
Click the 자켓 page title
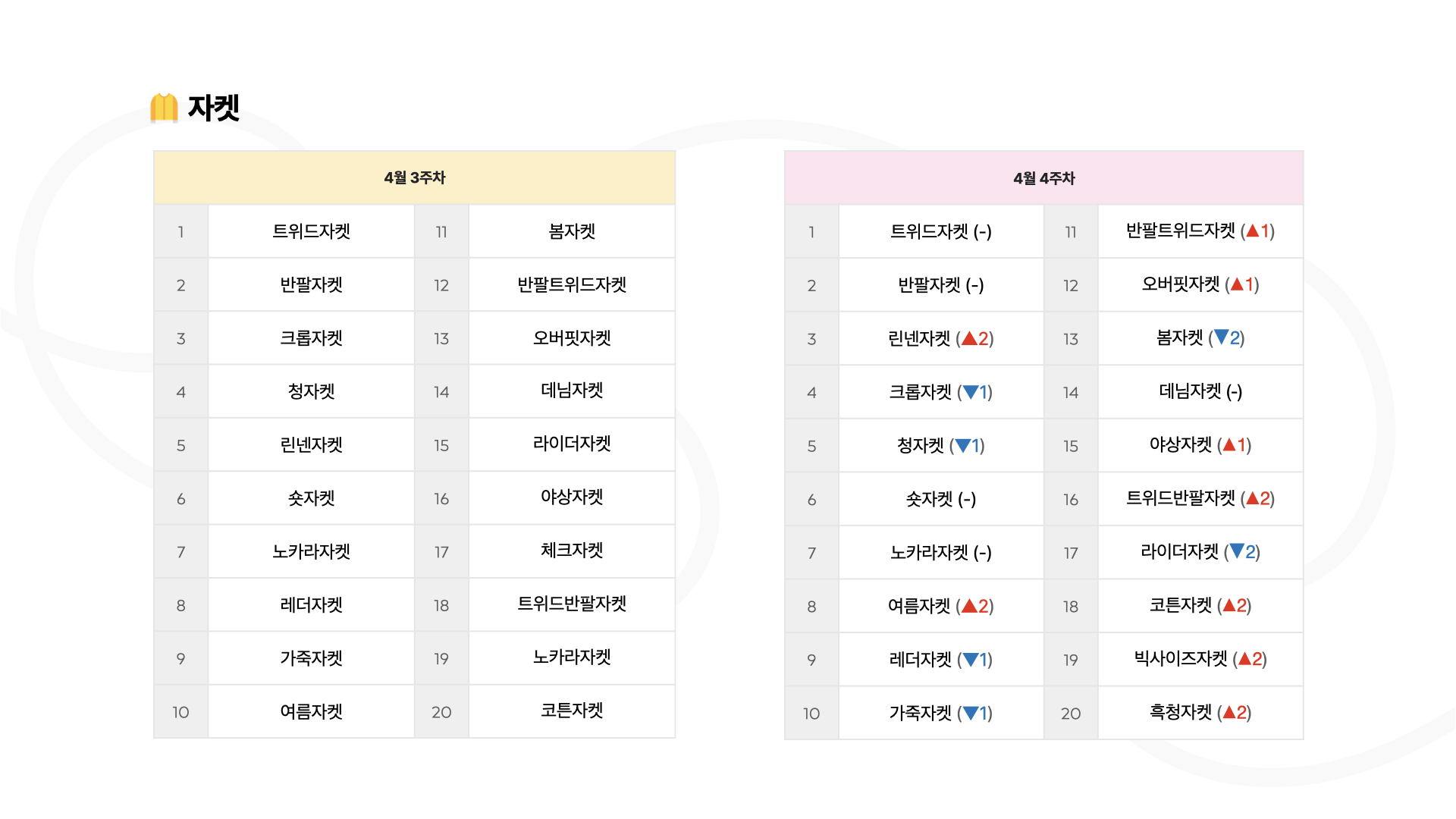(214, 108)
